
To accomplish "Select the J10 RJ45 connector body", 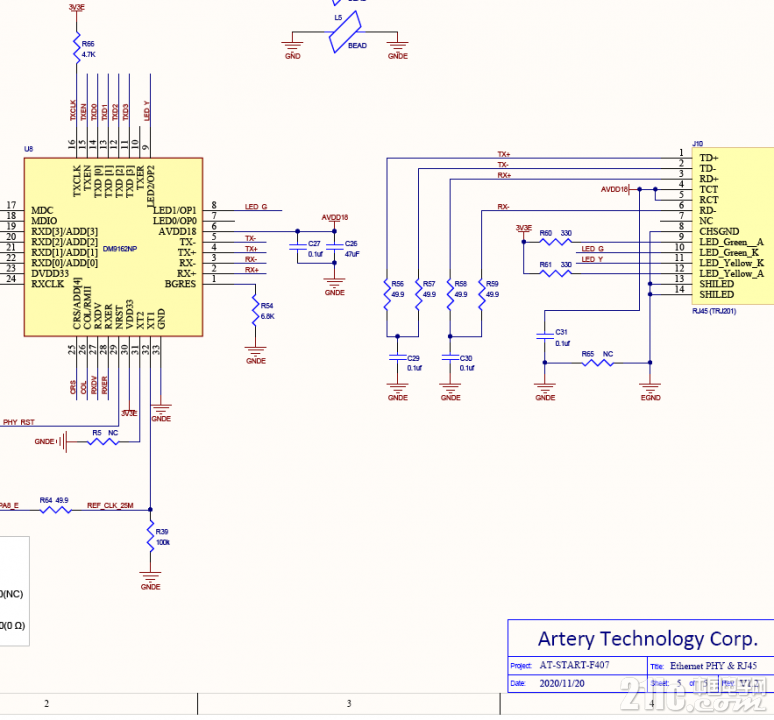I will pyautogui.click(x=733, y=226).
